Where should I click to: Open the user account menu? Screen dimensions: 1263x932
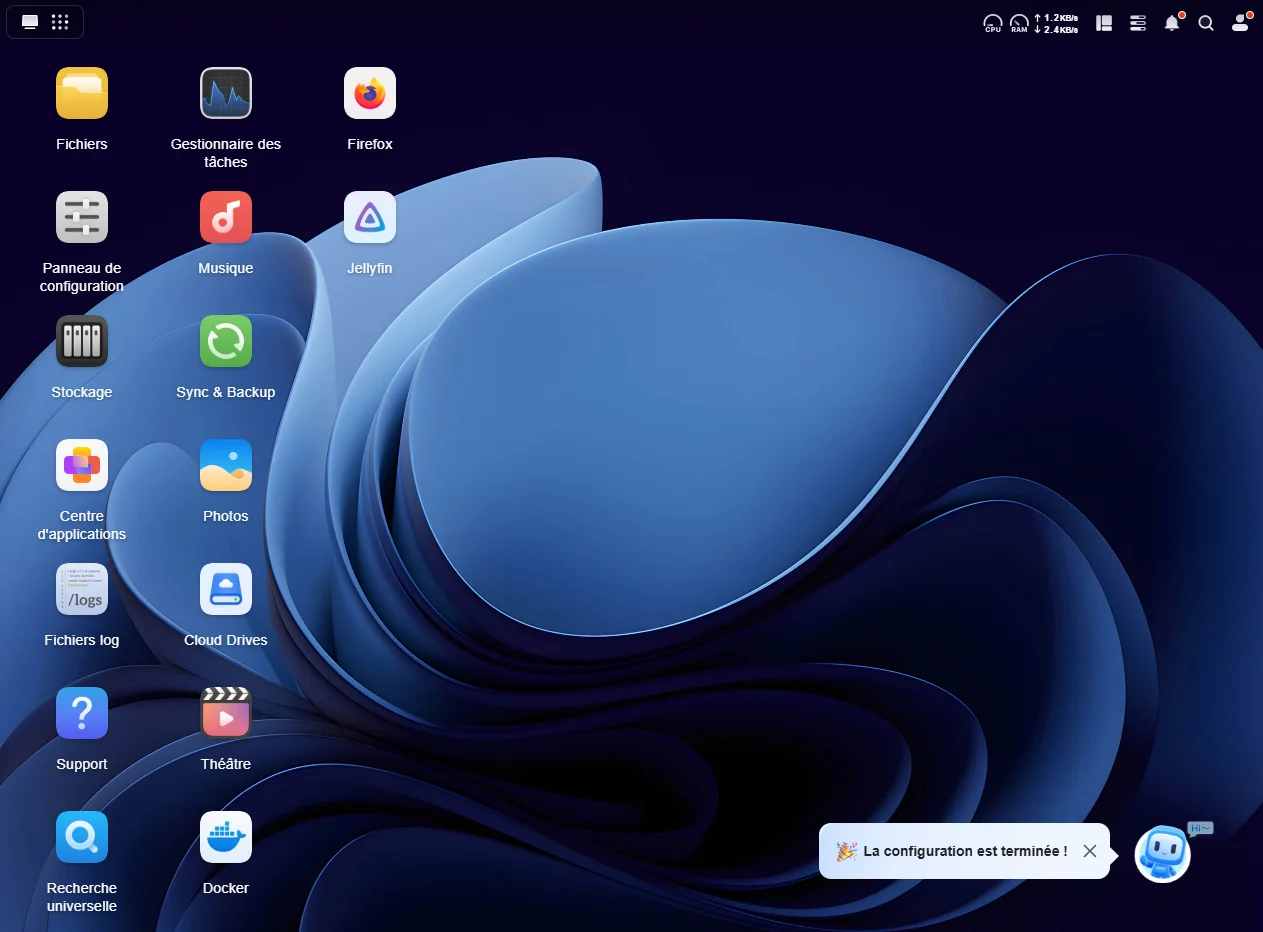pyautogui.click(x=1240, y=23)
